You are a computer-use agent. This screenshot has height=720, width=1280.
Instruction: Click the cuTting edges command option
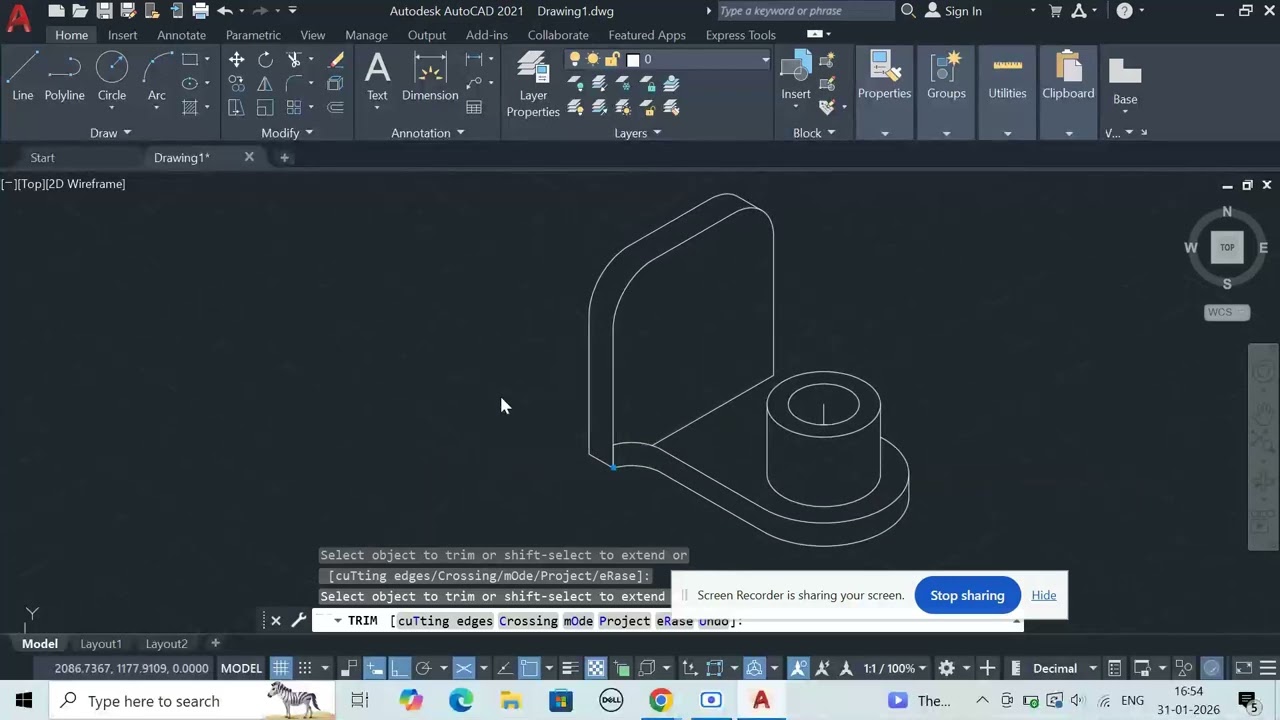[x=445, y=621]
